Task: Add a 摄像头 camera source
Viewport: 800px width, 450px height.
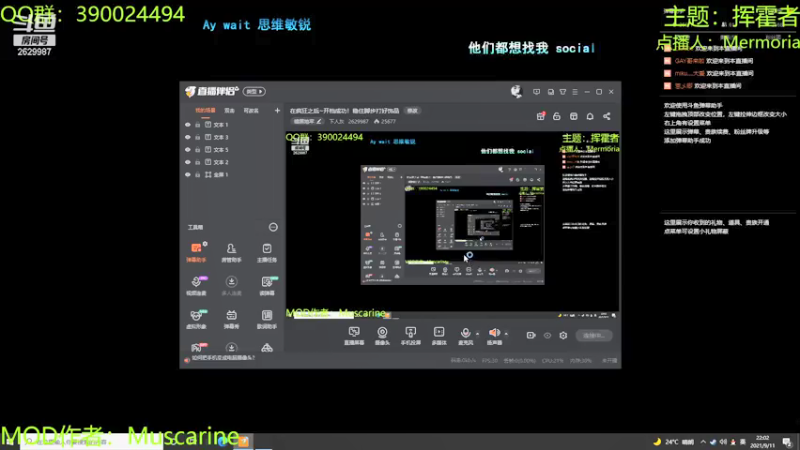Action: pos(382,336)
